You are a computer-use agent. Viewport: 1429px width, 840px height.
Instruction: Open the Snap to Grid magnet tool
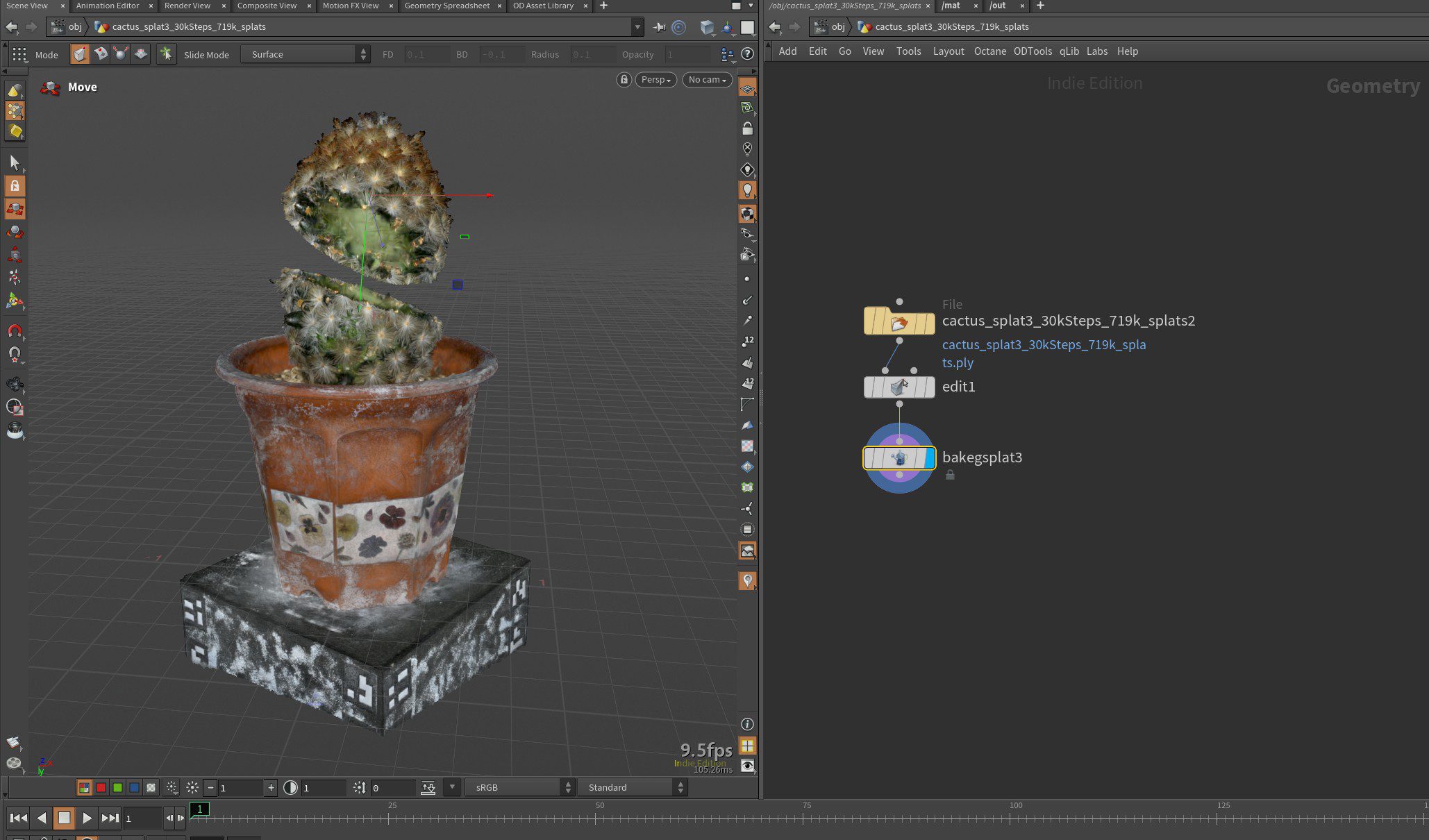15,331
